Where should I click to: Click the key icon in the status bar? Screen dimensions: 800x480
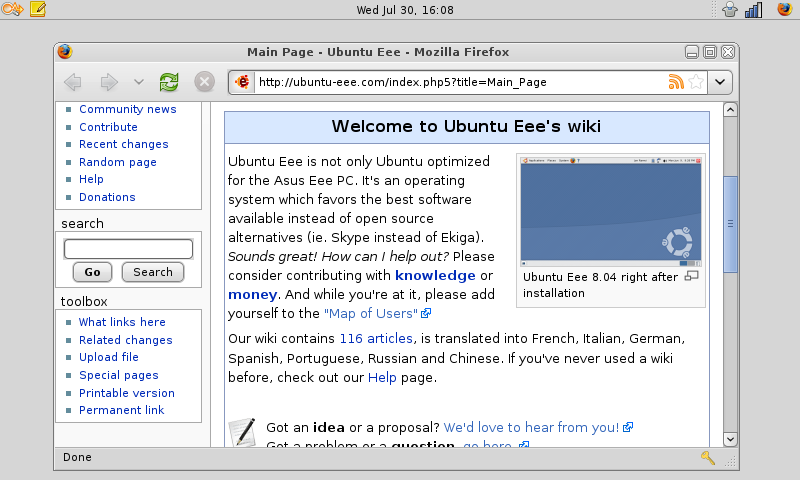(708, 458)
